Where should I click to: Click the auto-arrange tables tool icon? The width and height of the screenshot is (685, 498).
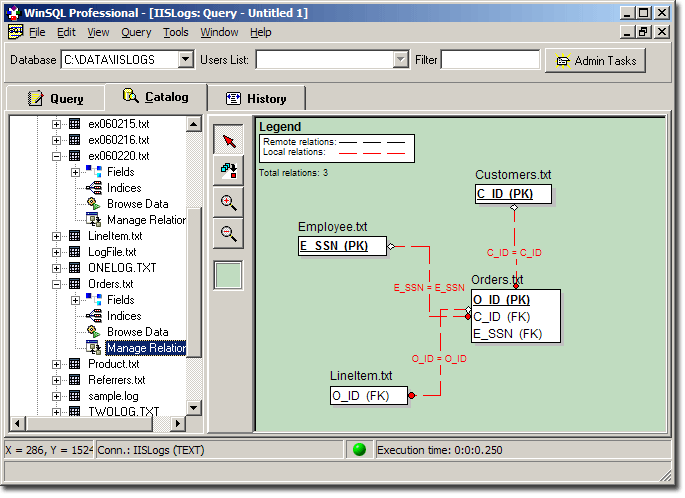click(228, 171)
